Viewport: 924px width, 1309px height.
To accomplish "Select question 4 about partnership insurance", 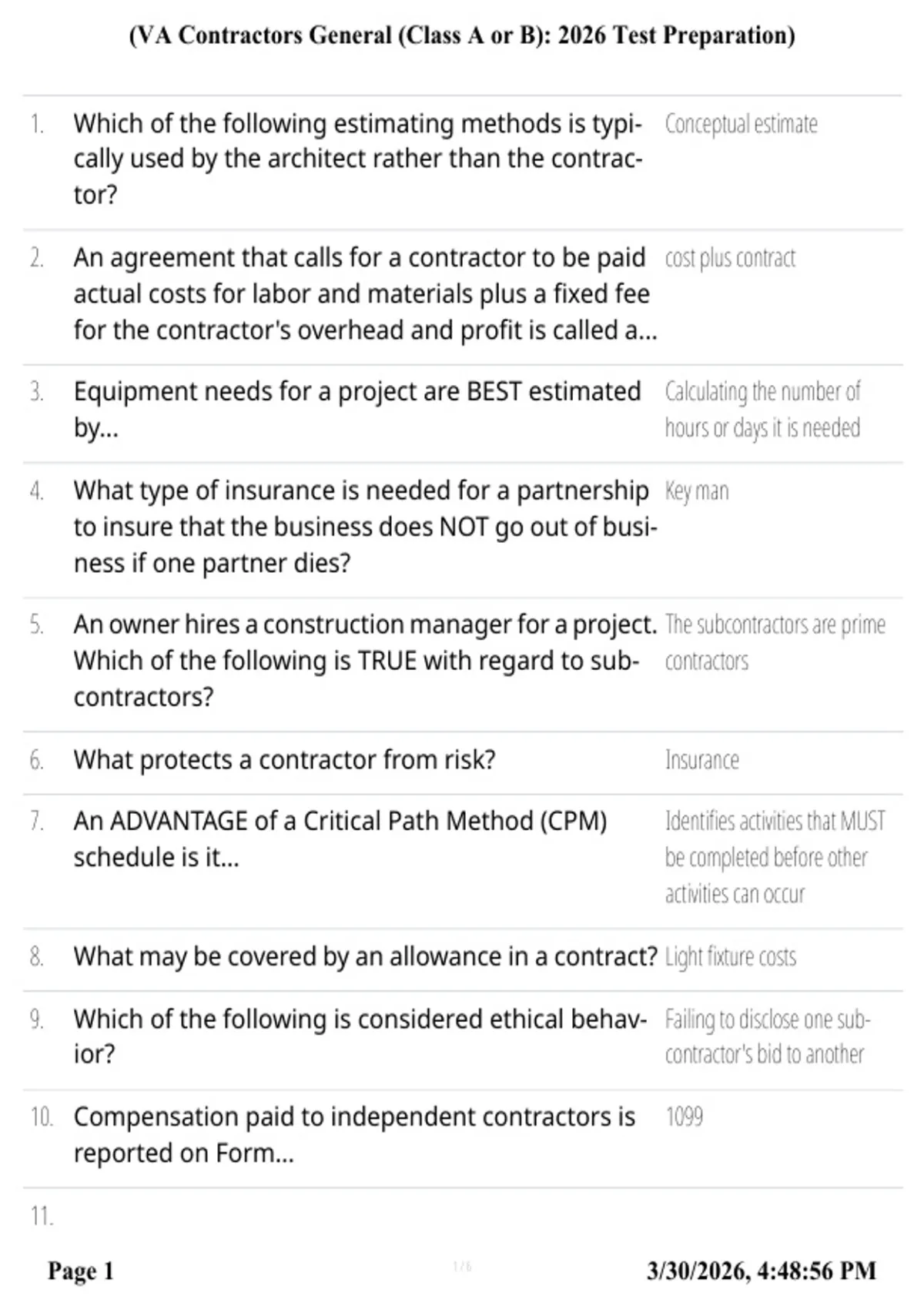I will tap(366, 527).
